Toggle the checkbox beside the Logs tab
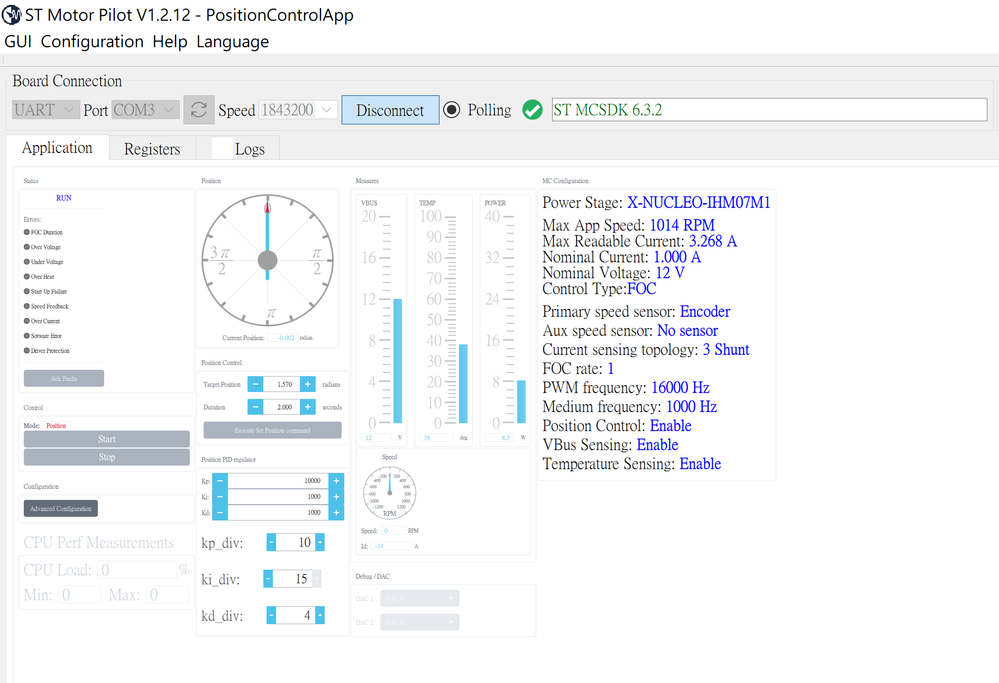 coord(222,148)
